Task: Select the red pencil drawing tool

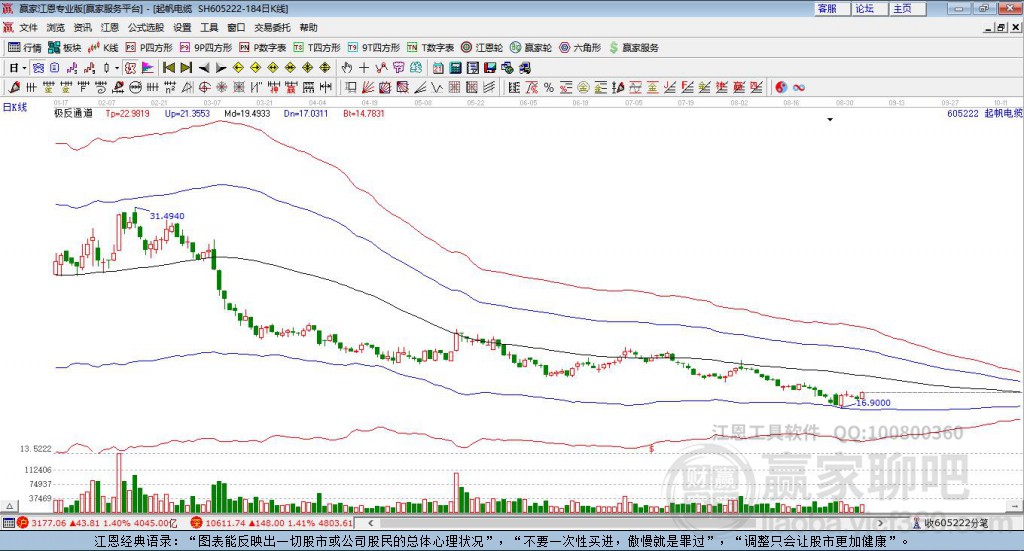Action: [x=14, y=87]
